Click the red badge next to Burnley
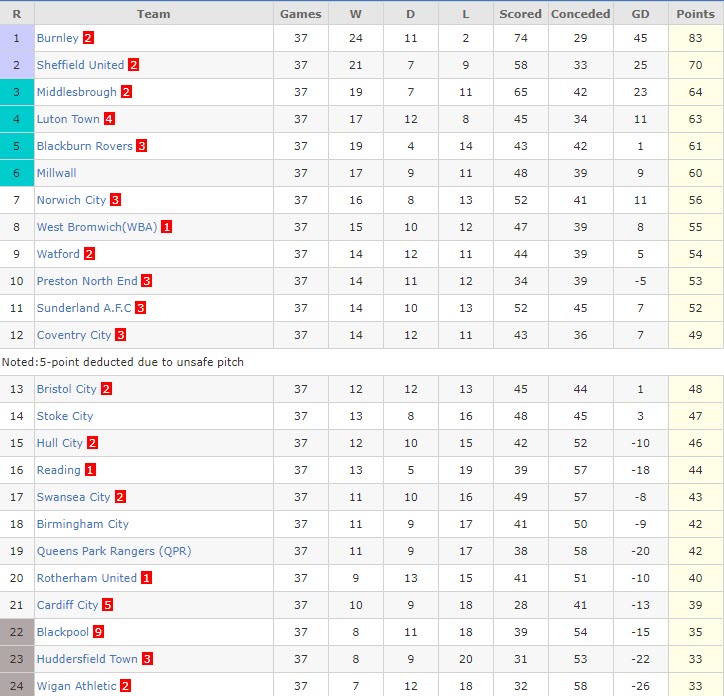 (88, 38)
